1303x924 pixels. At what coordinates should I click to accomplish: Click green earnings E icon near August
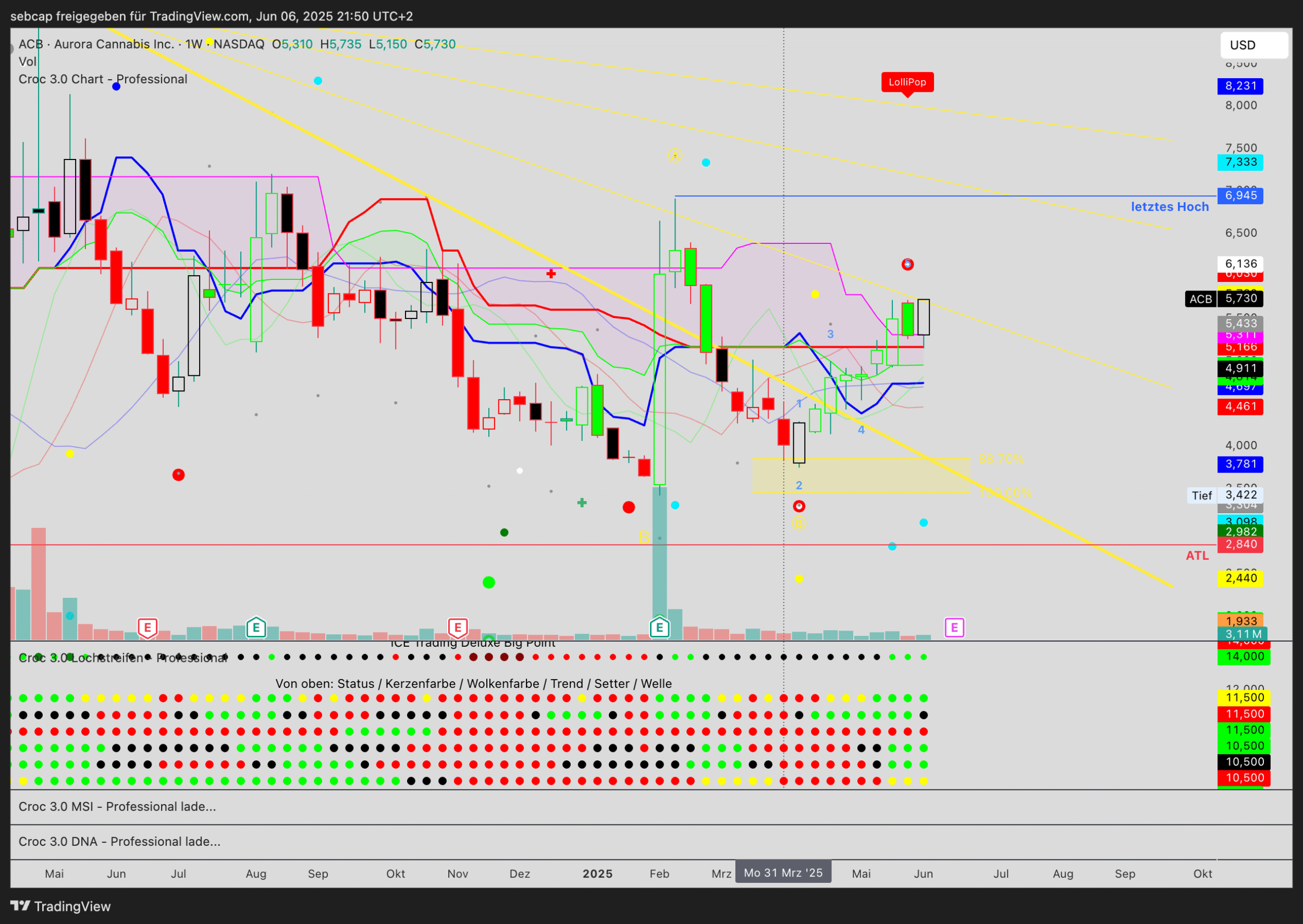pos(256,627)
